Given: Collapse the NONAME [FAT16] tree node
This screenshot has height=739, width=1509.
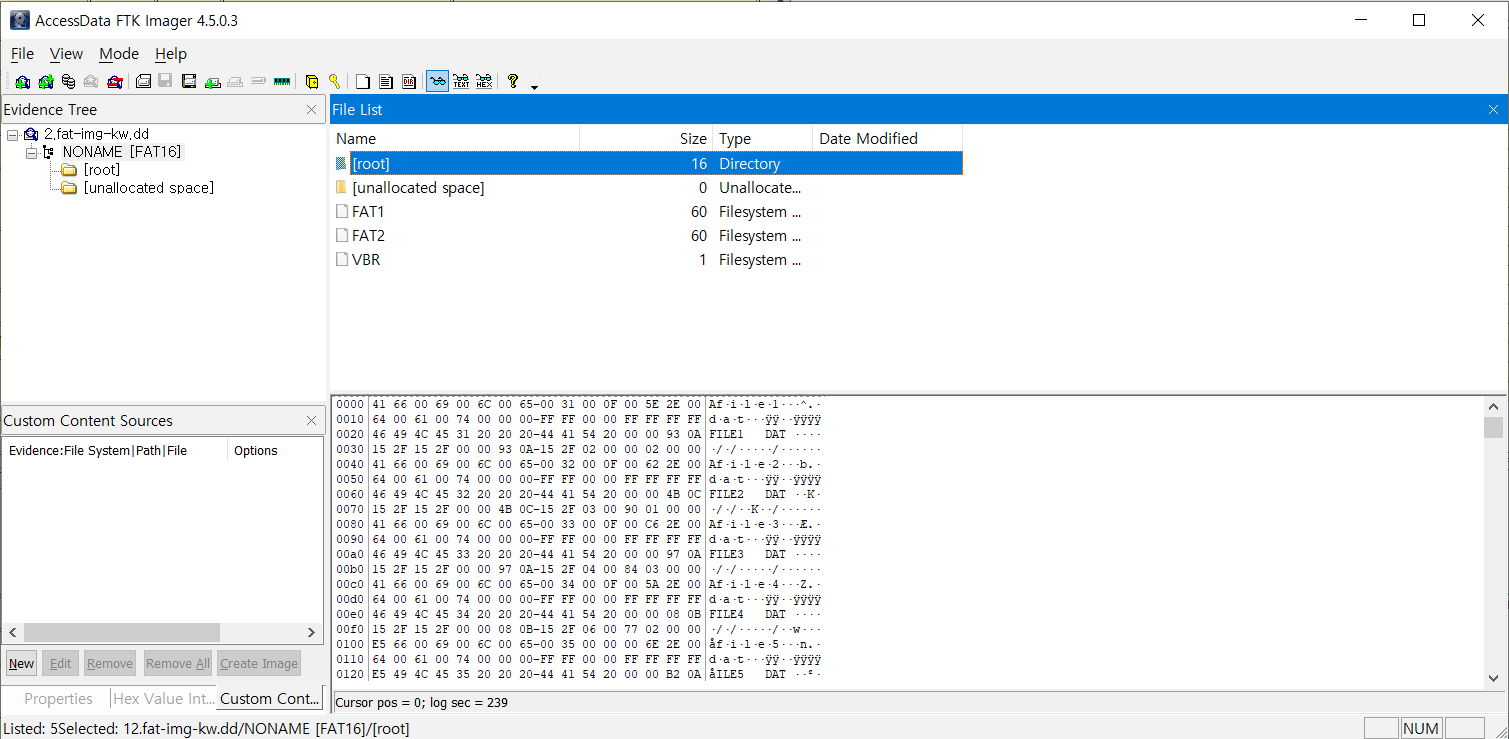Looking at the screenshot, I should pyautogui.click(x=31, y=152).
